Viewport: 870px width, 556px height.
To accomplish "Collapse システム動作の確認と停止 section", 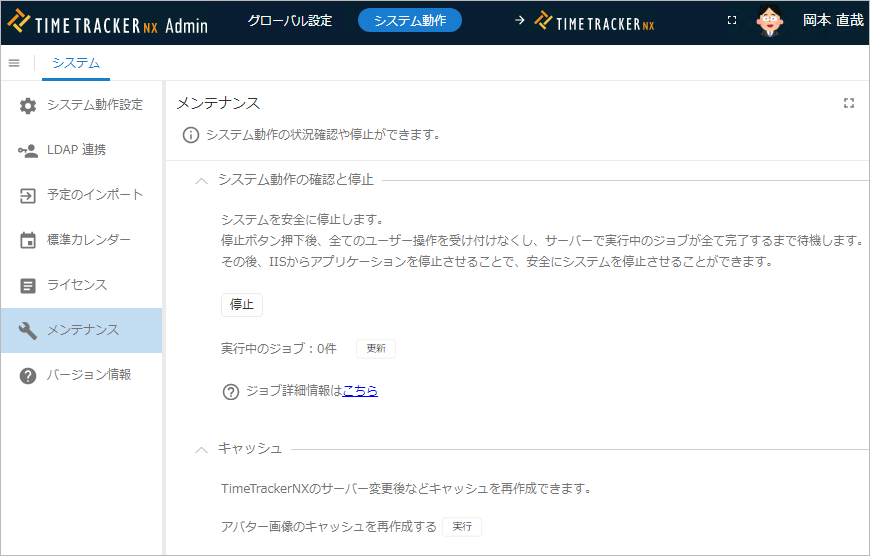I will point(202,180).
